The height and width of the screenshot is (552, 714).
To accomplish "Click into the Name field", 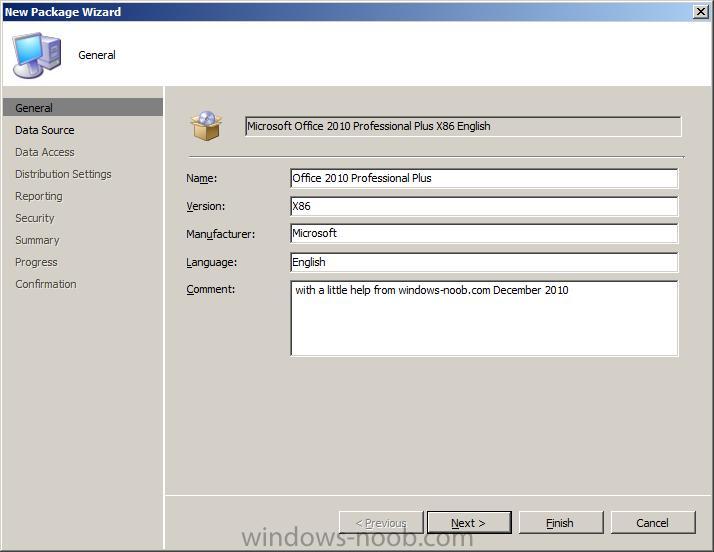I will point(484,178).
